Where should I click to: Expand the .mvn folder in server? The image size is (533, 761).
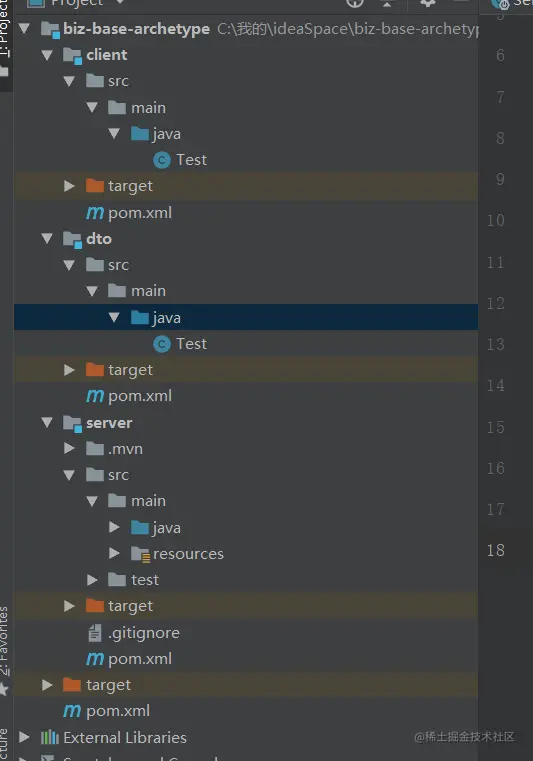(69, 448)
